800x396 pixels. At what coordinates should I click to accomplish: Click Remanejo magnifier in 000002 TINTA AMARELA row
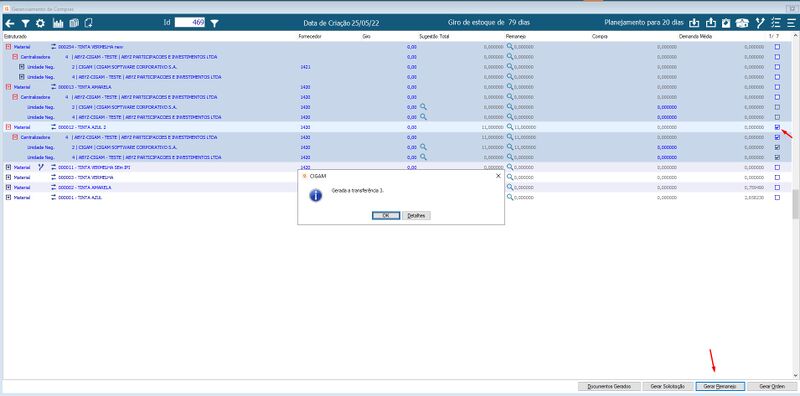[510, 187]
